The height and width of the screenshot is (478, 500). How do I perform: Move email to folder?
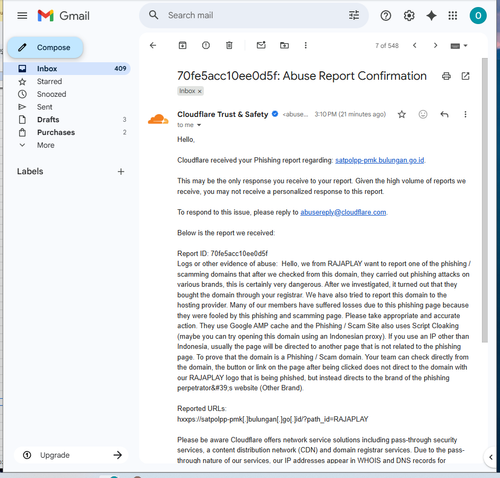284,45
